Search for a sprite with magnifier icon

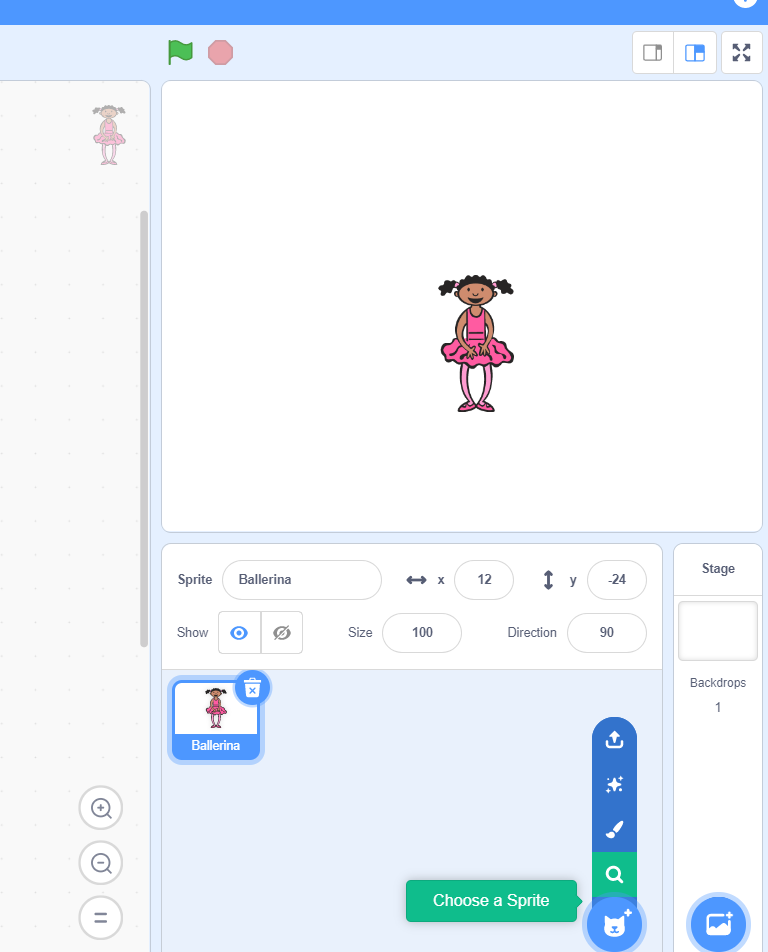click(x=614, y=875)
